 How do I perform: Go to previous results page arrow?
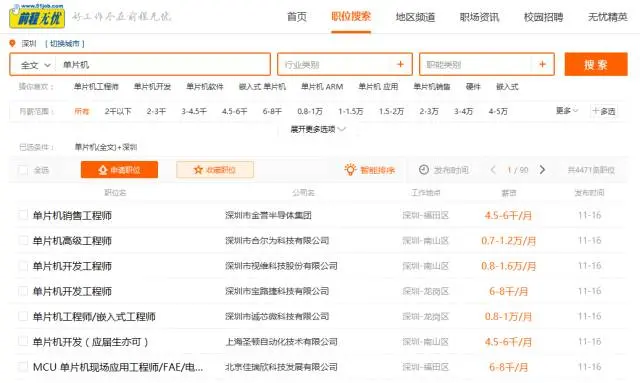tap(493, 170)
